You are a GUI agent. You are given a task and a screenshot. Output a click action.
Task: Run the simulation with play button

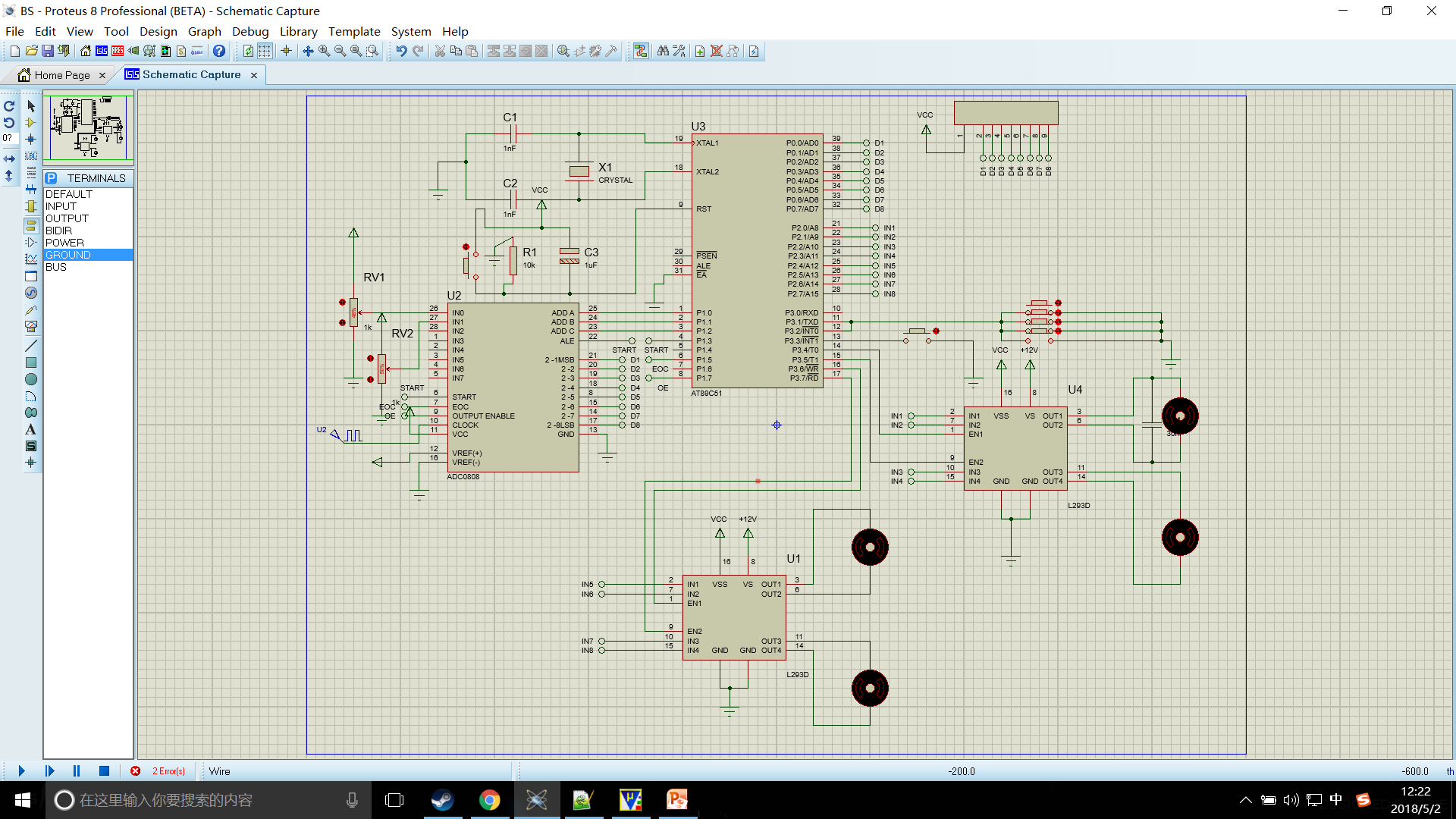(21, 771)
